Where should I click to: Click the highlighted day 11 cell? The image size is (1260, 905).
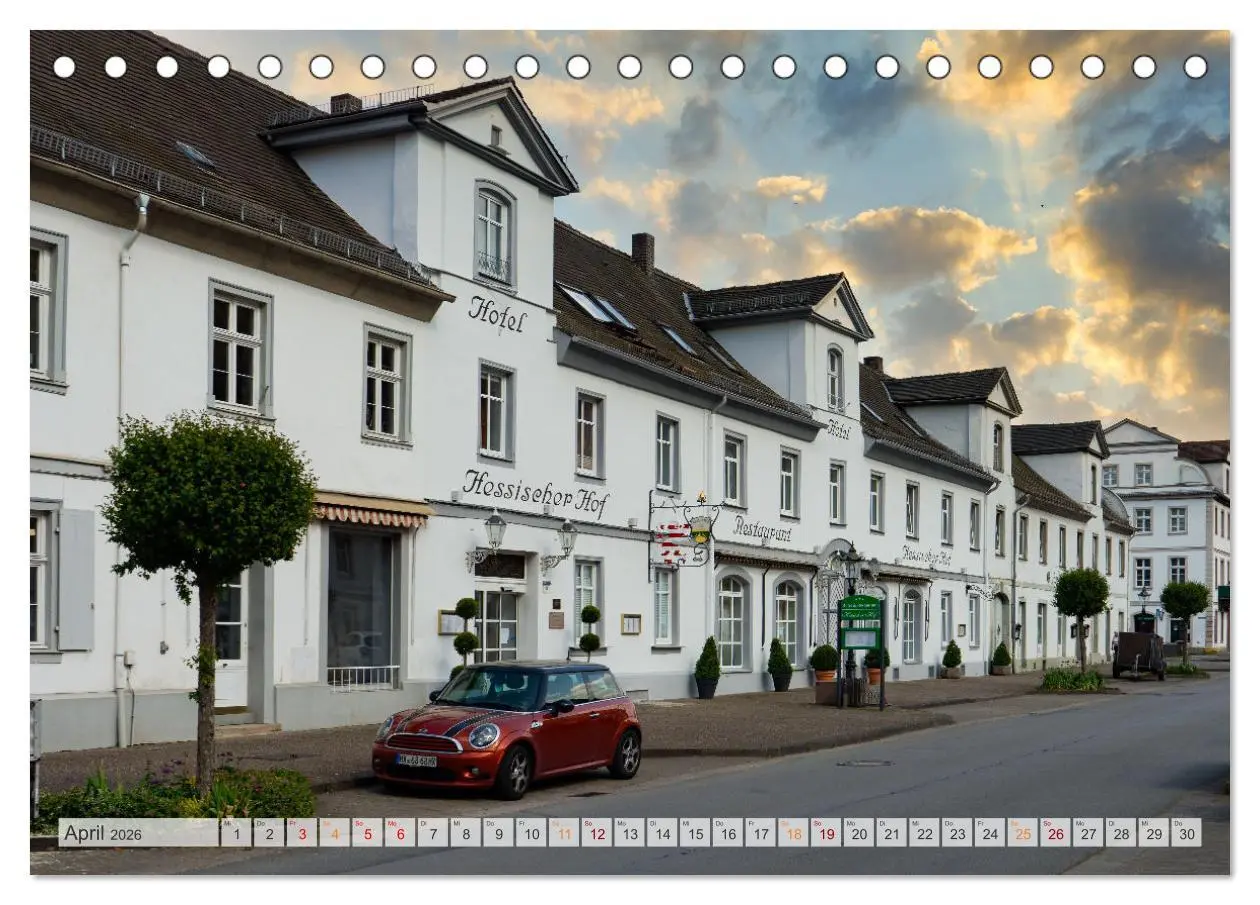[x=564, y=833]
